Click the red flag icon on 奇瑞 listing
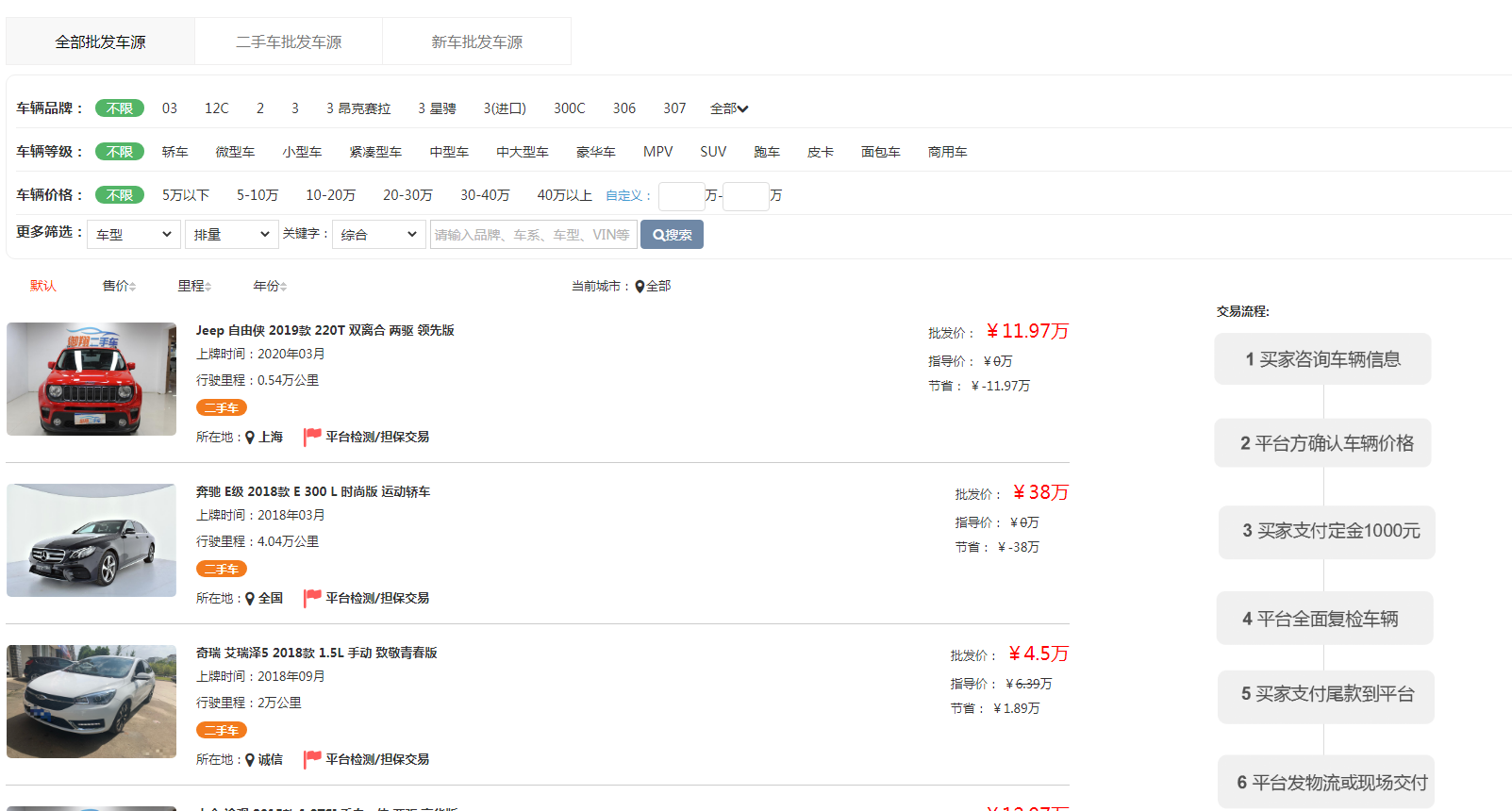Screen dimensions: 1512x811 (x=312, y=759)
